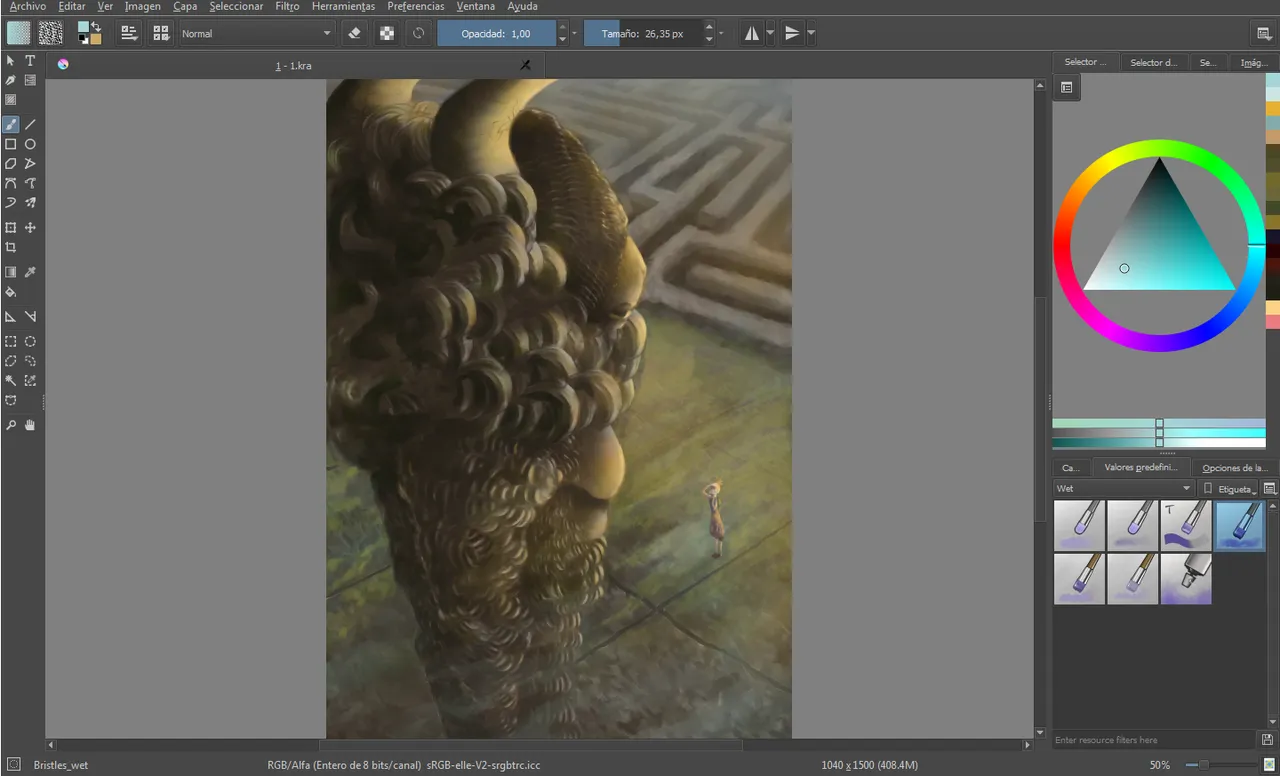Select the rectangular selection tool
Viewport: 1280px width, 776px height.
coord(11,341)
